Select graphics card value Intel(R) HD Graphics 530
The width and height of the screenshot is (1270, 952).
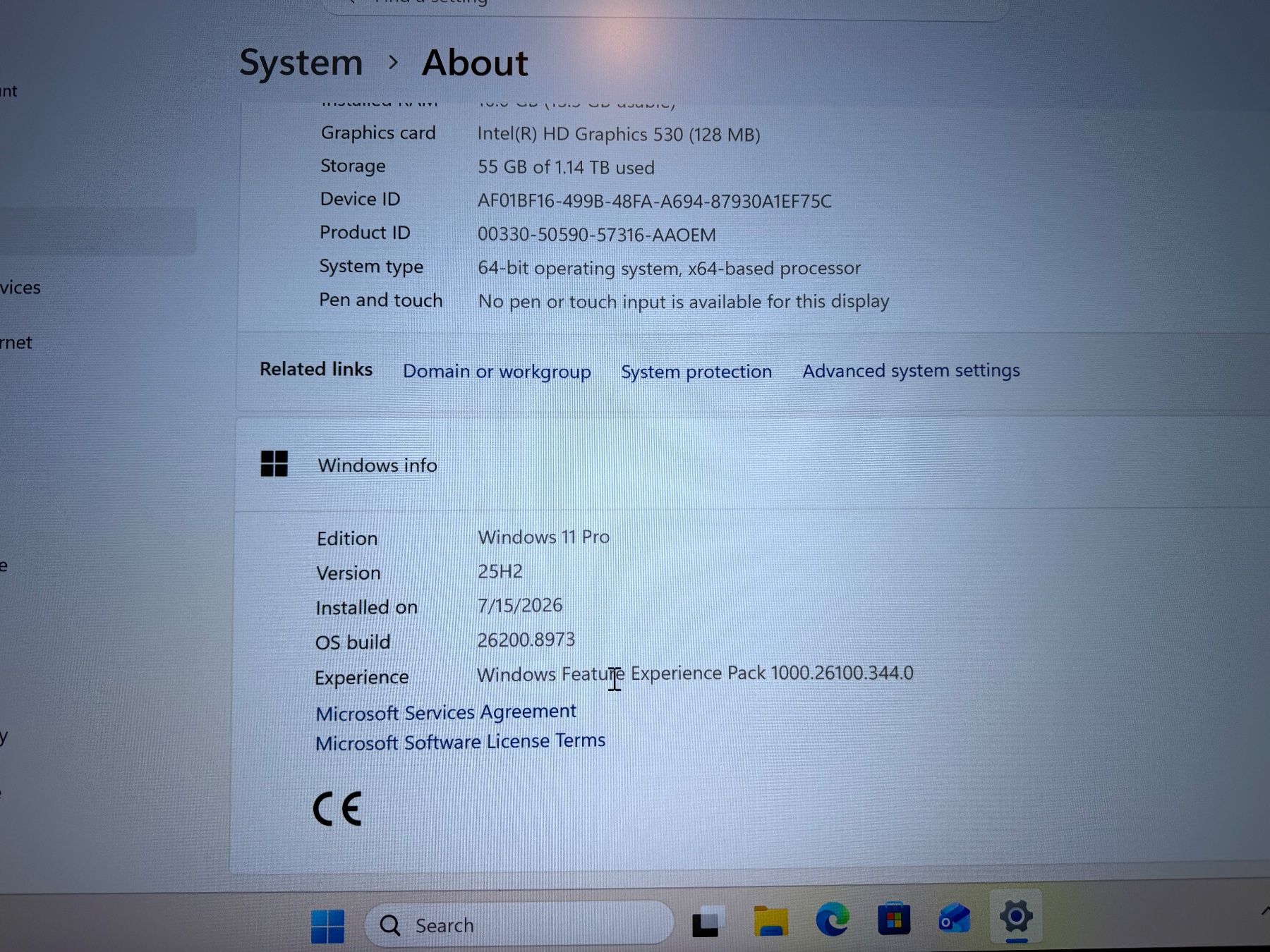(619, 134)
